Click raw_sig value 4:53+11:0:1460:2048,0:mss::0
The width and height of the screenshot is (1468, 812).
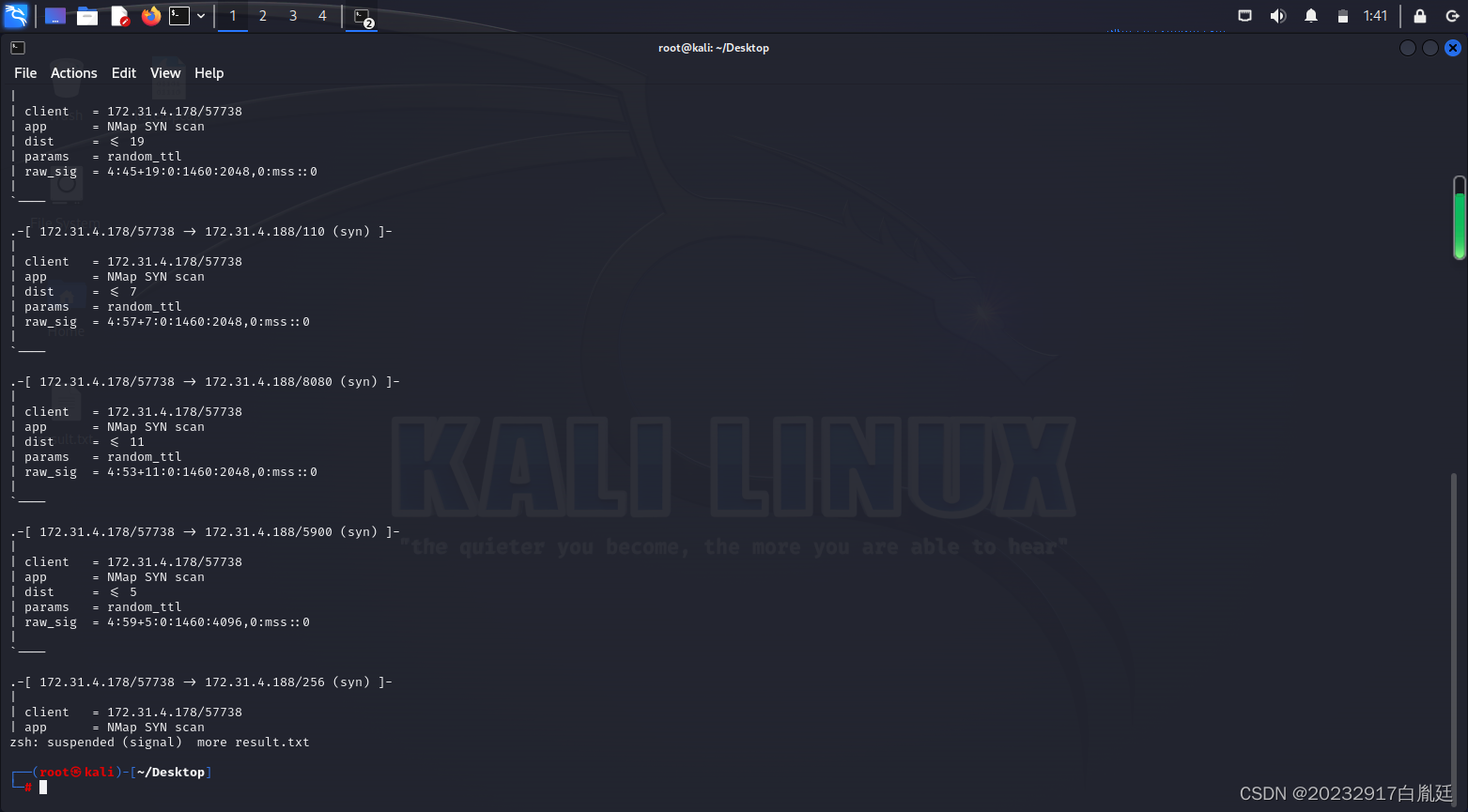212,472
